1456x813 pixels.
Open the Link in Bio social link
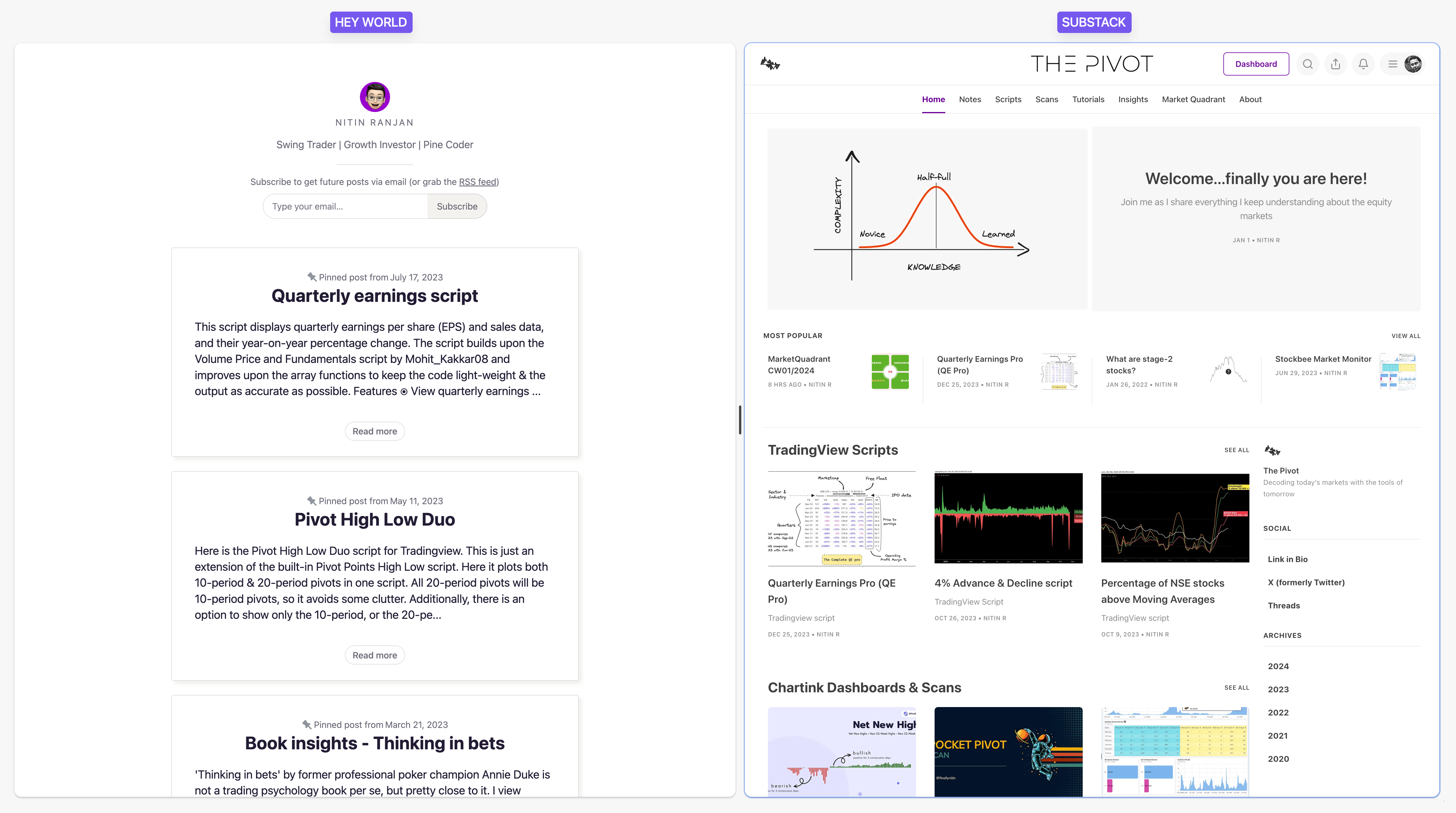click(x=1287, y=559)
